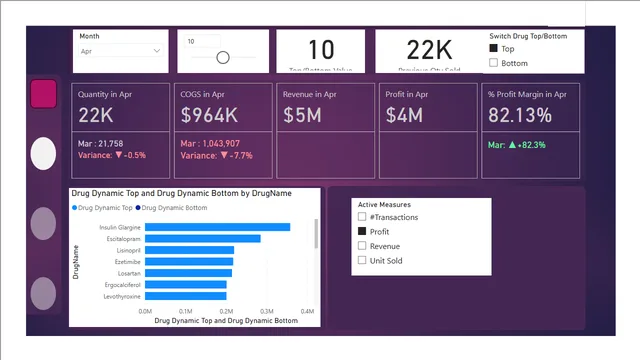640x360 pixels.
Task: Enable the #Transactions measure checkbox
Action: click(362, 216)
